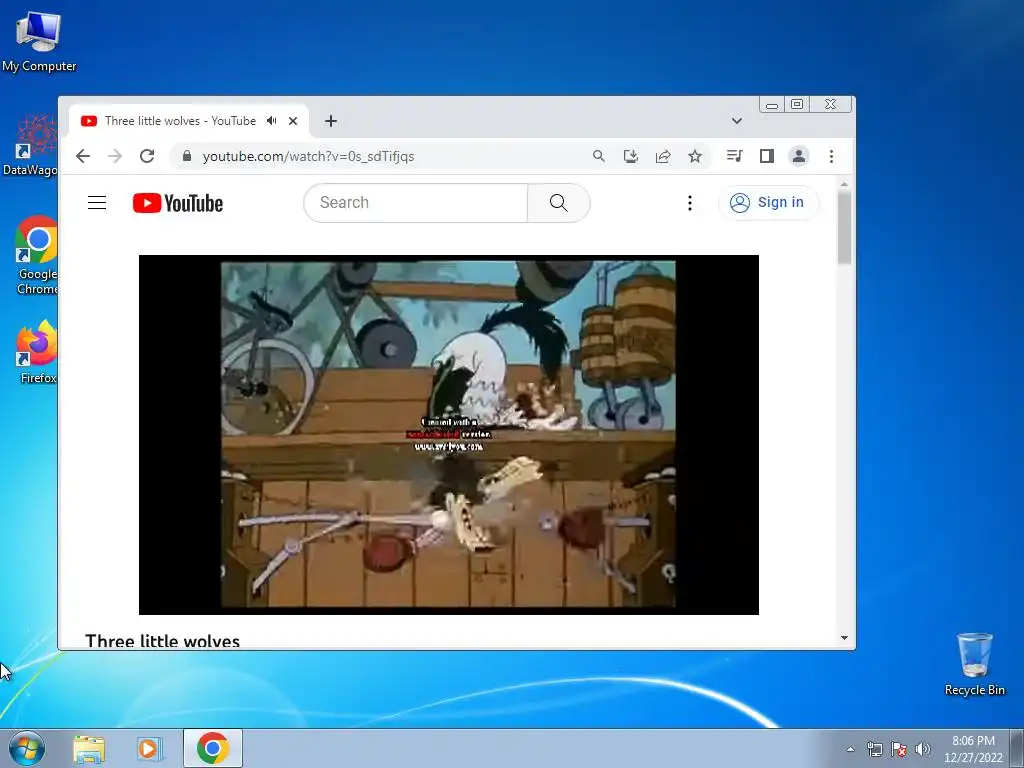Click the page scrollbar thumb
This screenshot has width=1024, height=768.
pos(844,227)
